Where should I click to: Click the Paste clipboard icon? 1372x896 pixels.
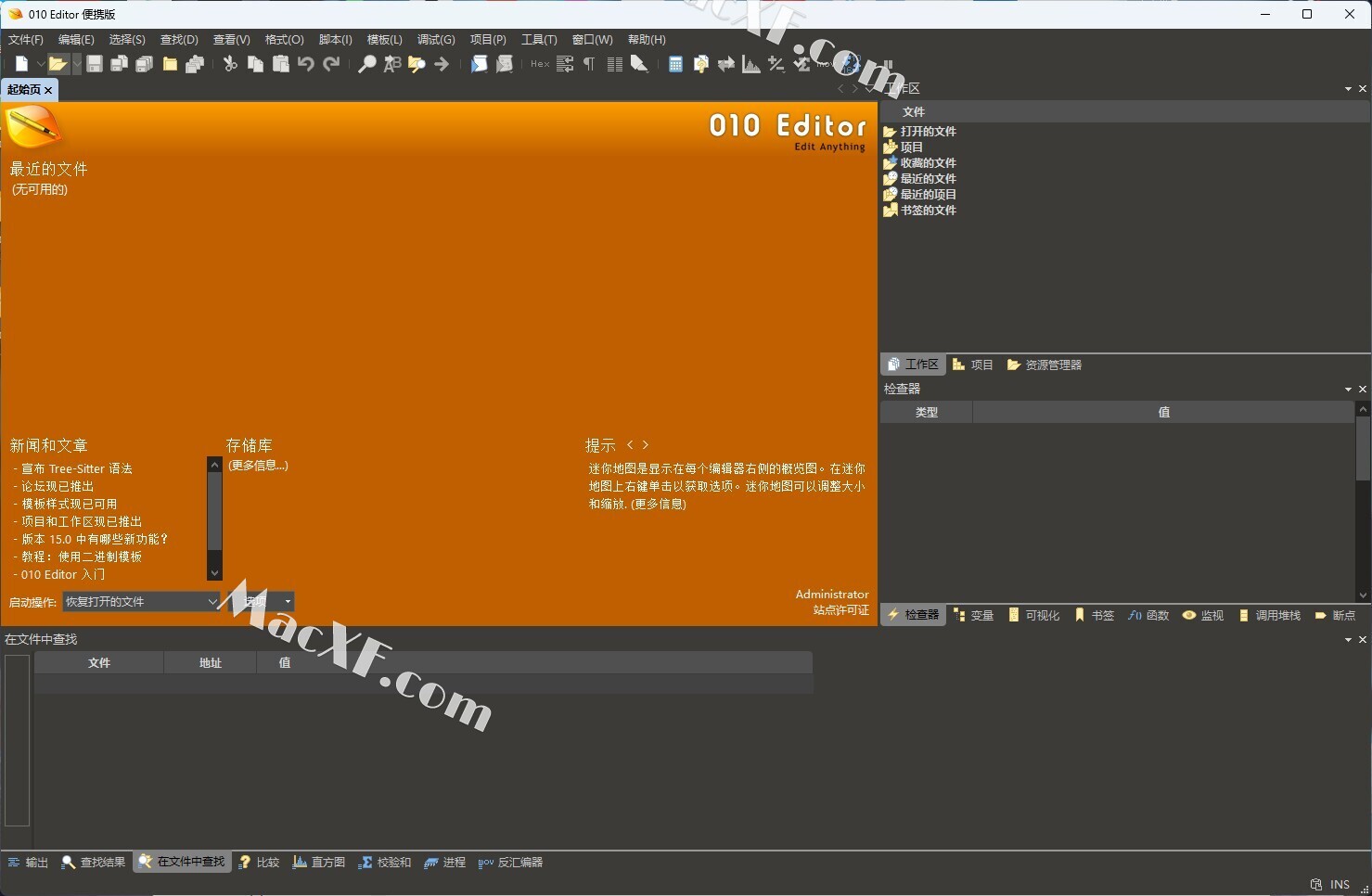pyautogui.click(x=280, y=64)
